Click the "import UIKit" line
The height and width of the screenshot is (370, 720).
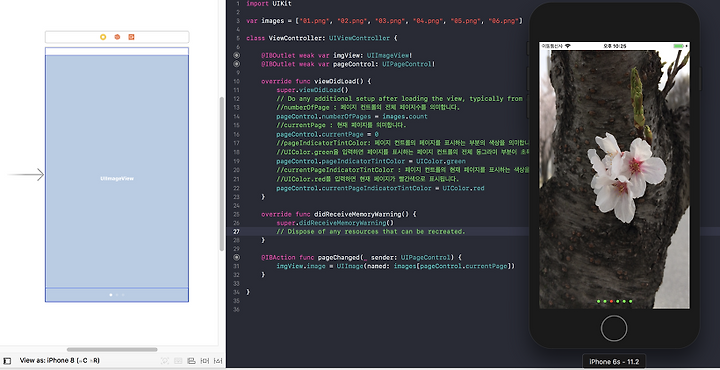click(x=269, y=4)
